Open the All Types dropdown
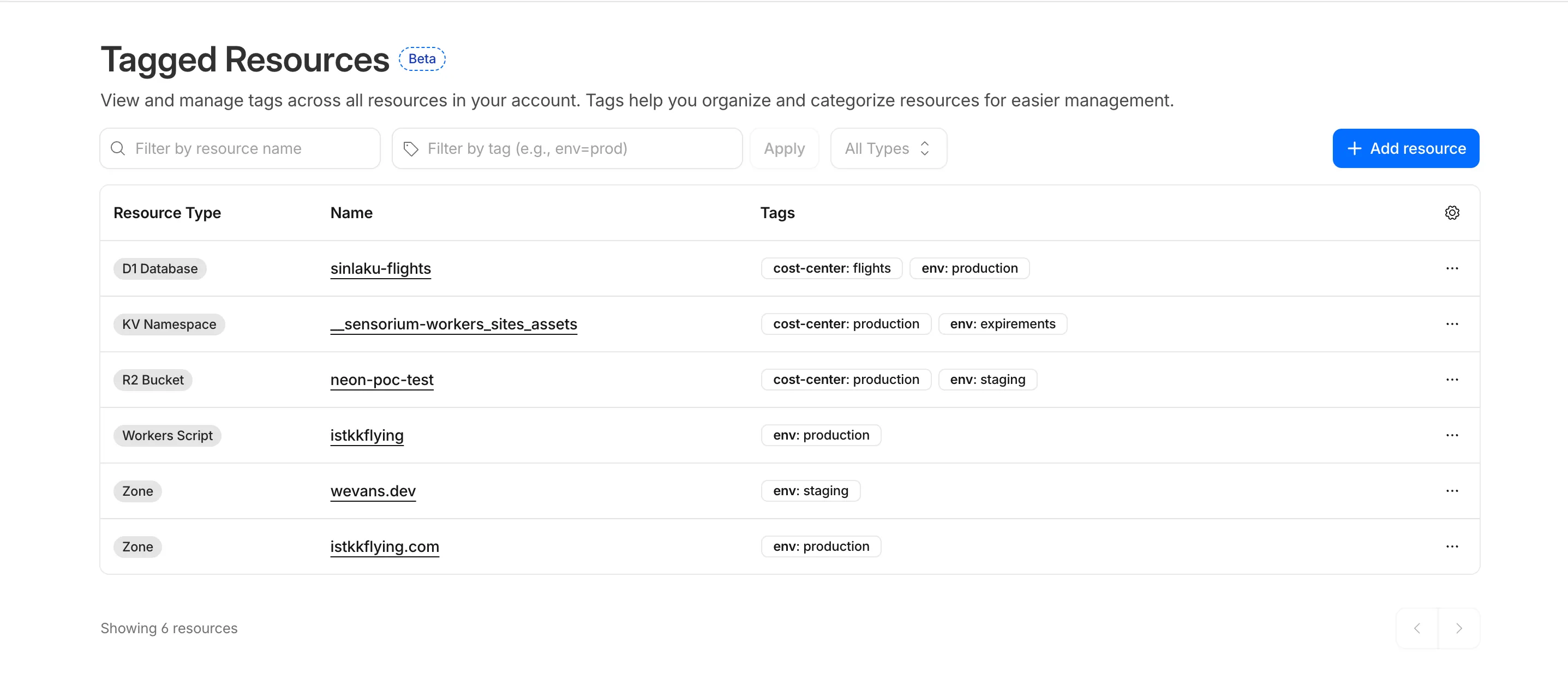This screenshot has height=673, width=1568. tap(888, 148)
